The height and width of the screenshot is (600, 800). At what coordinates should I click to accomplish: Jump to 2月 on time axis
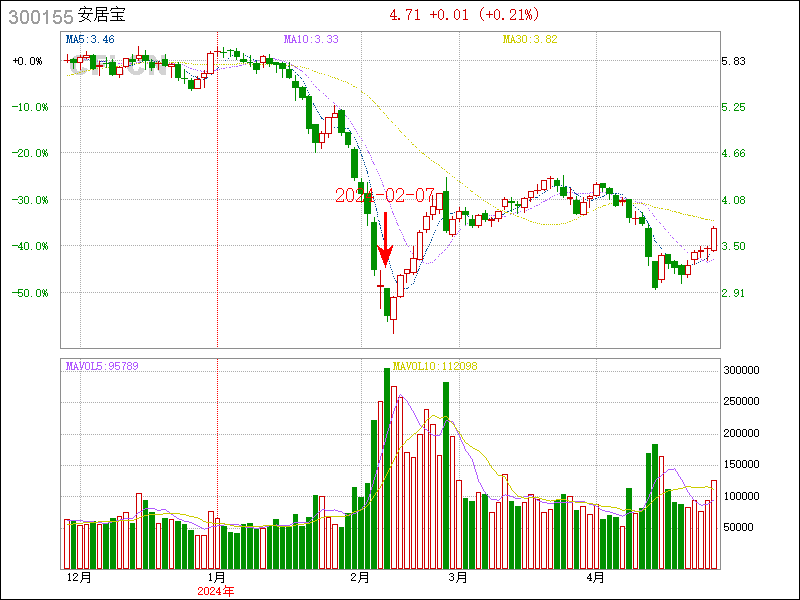point(359,578)
